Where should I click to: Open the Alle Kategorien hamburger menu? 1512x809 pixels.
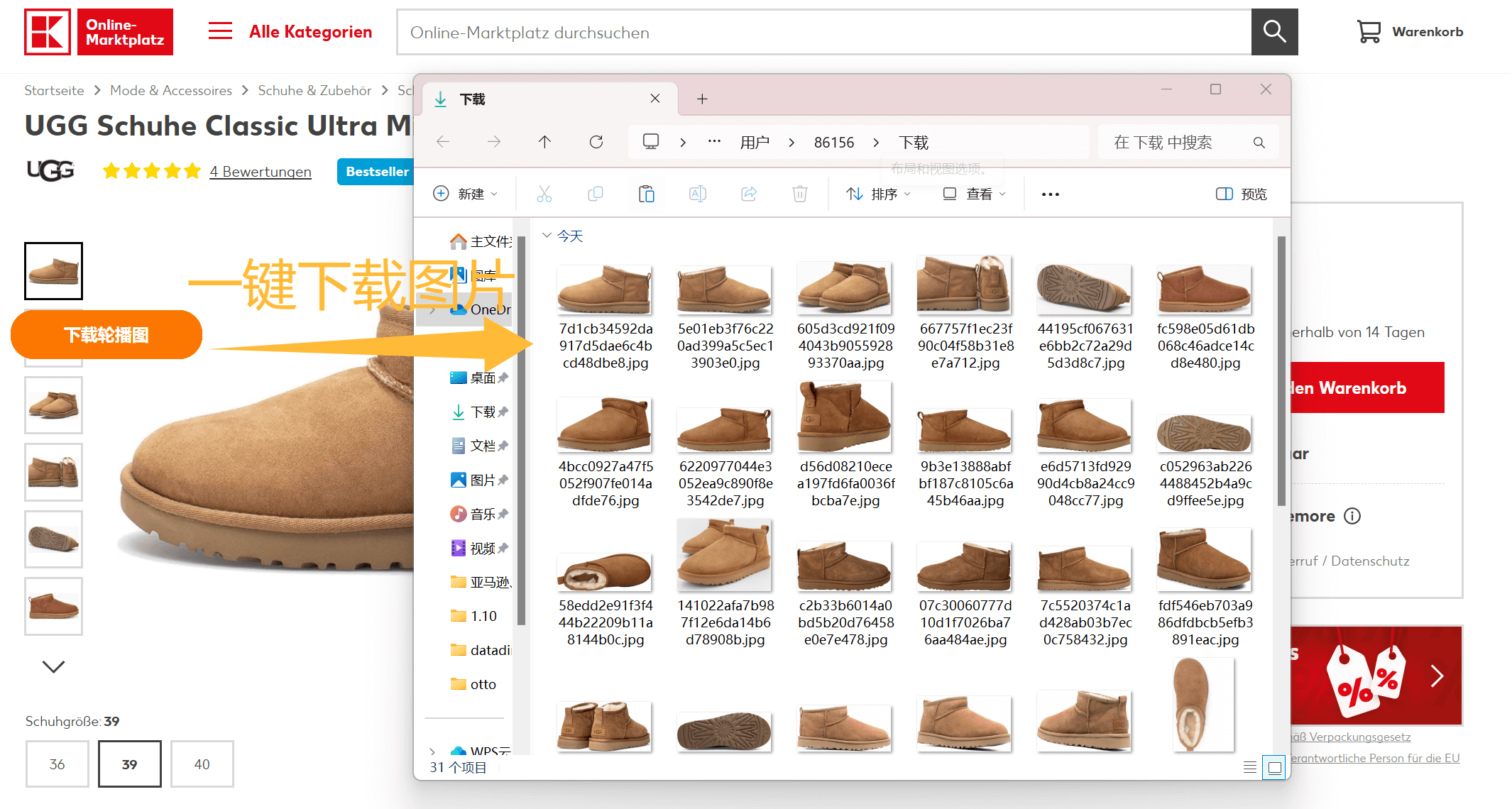coord(220,31)
